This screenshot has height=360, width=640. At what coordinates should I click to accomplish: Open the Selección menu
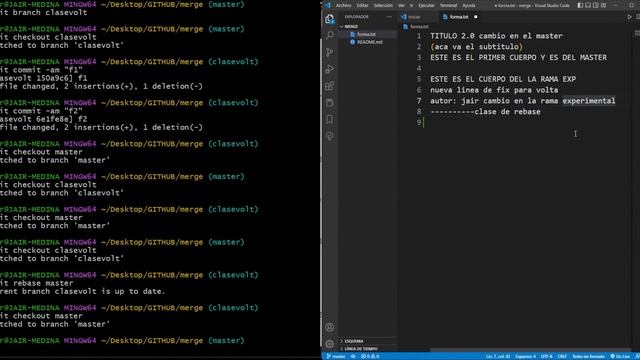coord(383,5)
